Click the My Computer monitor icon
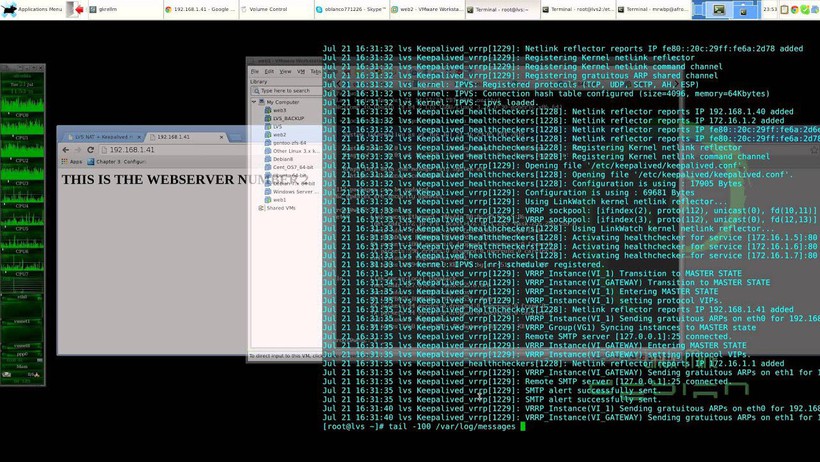Screen dimensions: 820x462 pyautogui.click(x=261, y=103)
